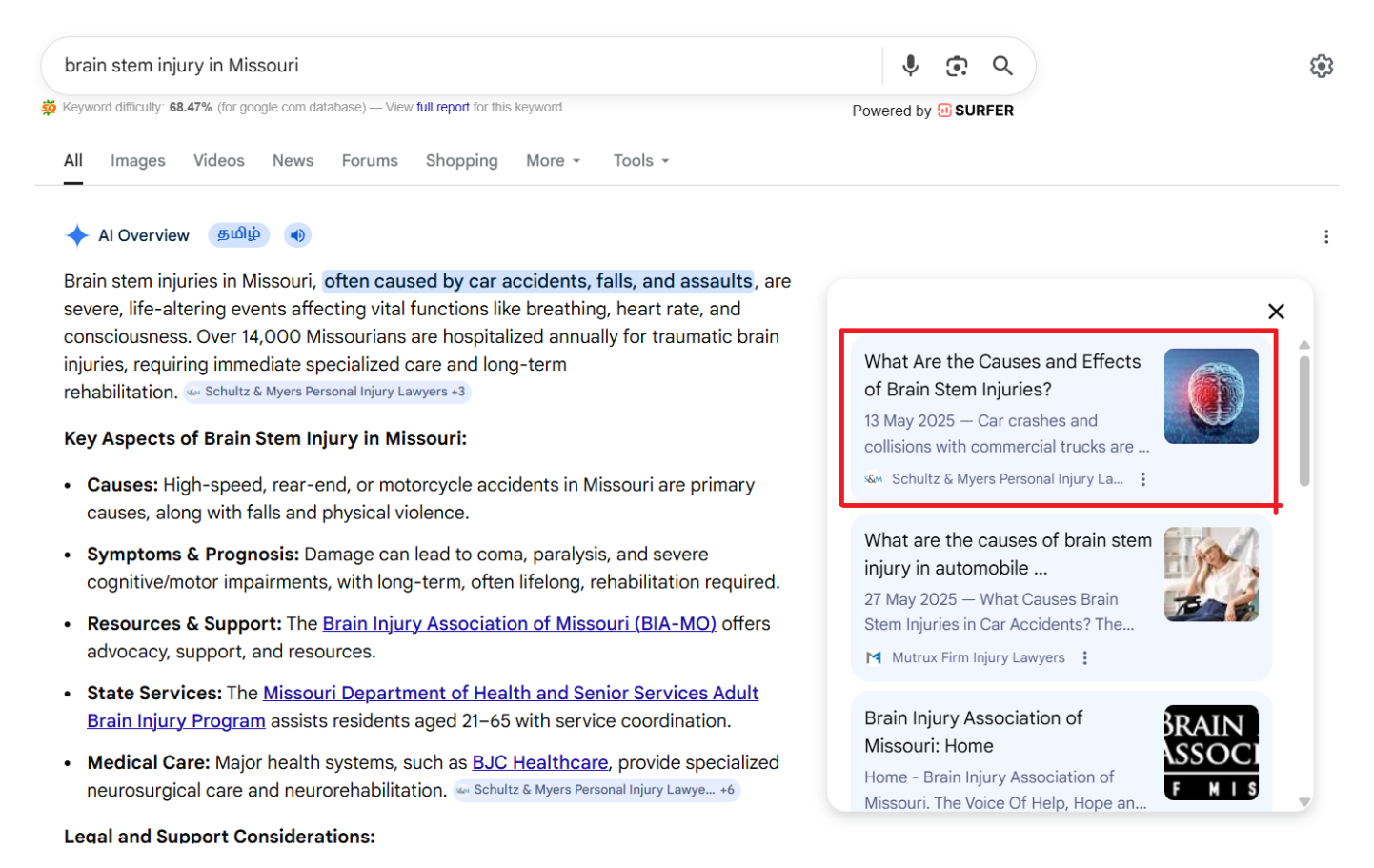Open 'What are the causes of brain stem injury' card
The width and height of the screenshot is (1374, 868).
coord(1061,597)
